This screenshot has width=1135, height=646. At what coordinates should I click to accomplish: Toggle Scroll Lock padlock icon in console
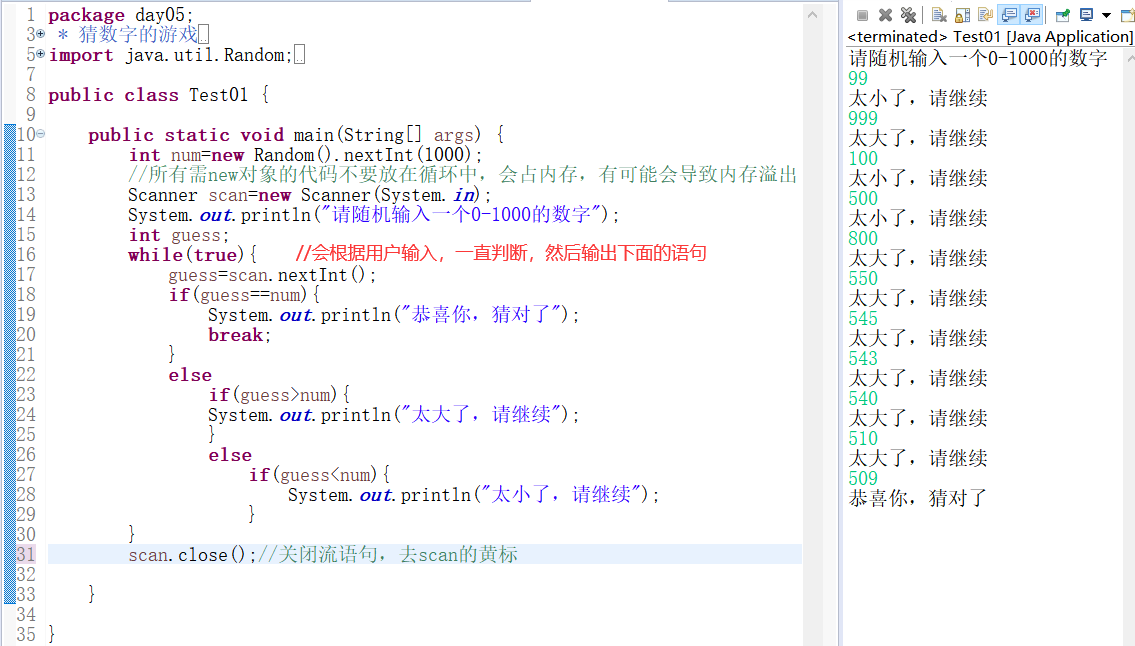pyautogui.click(x=963, y=15)
